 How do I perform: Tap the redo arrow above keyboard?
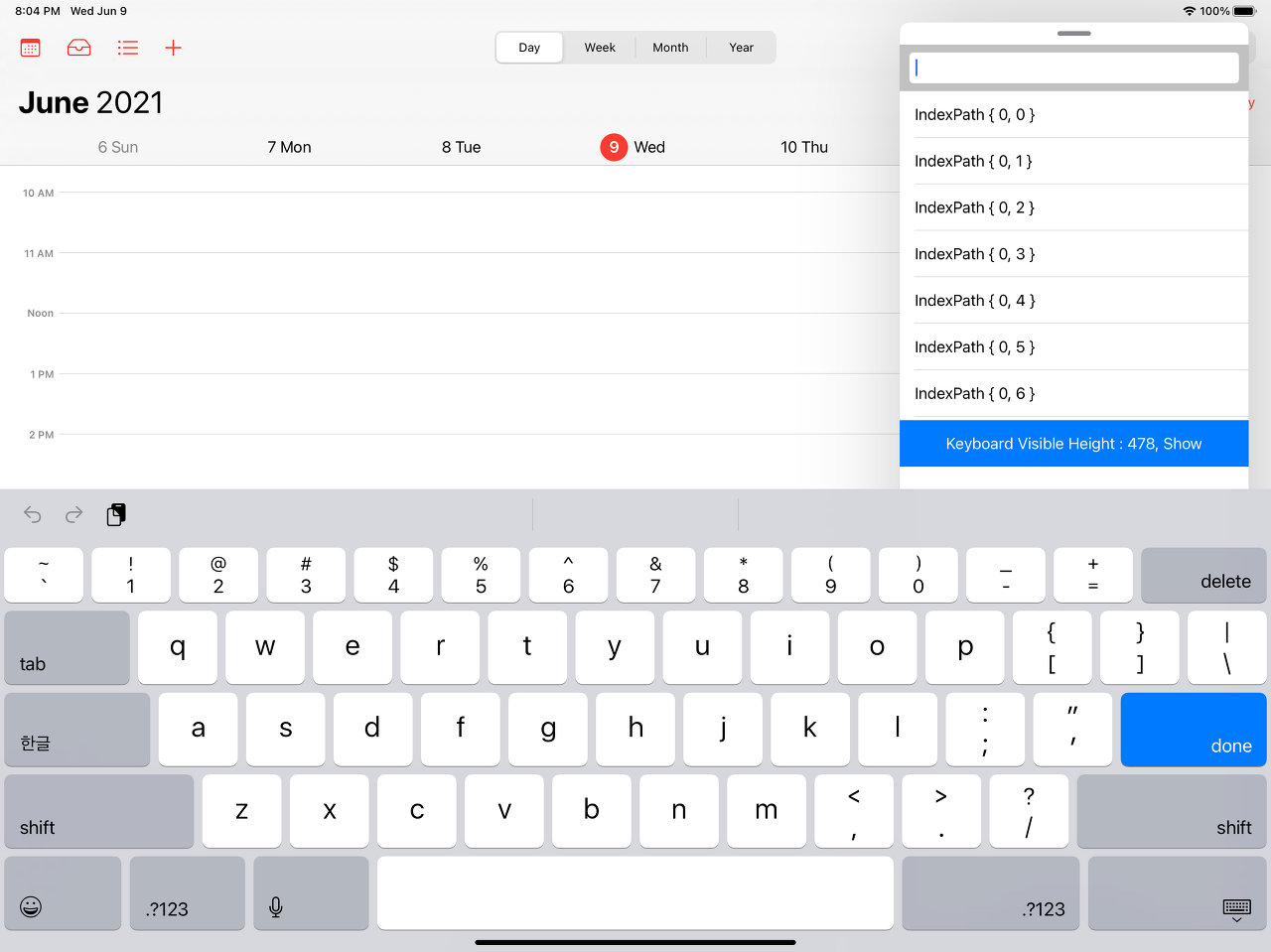click(x=74, y=514)
